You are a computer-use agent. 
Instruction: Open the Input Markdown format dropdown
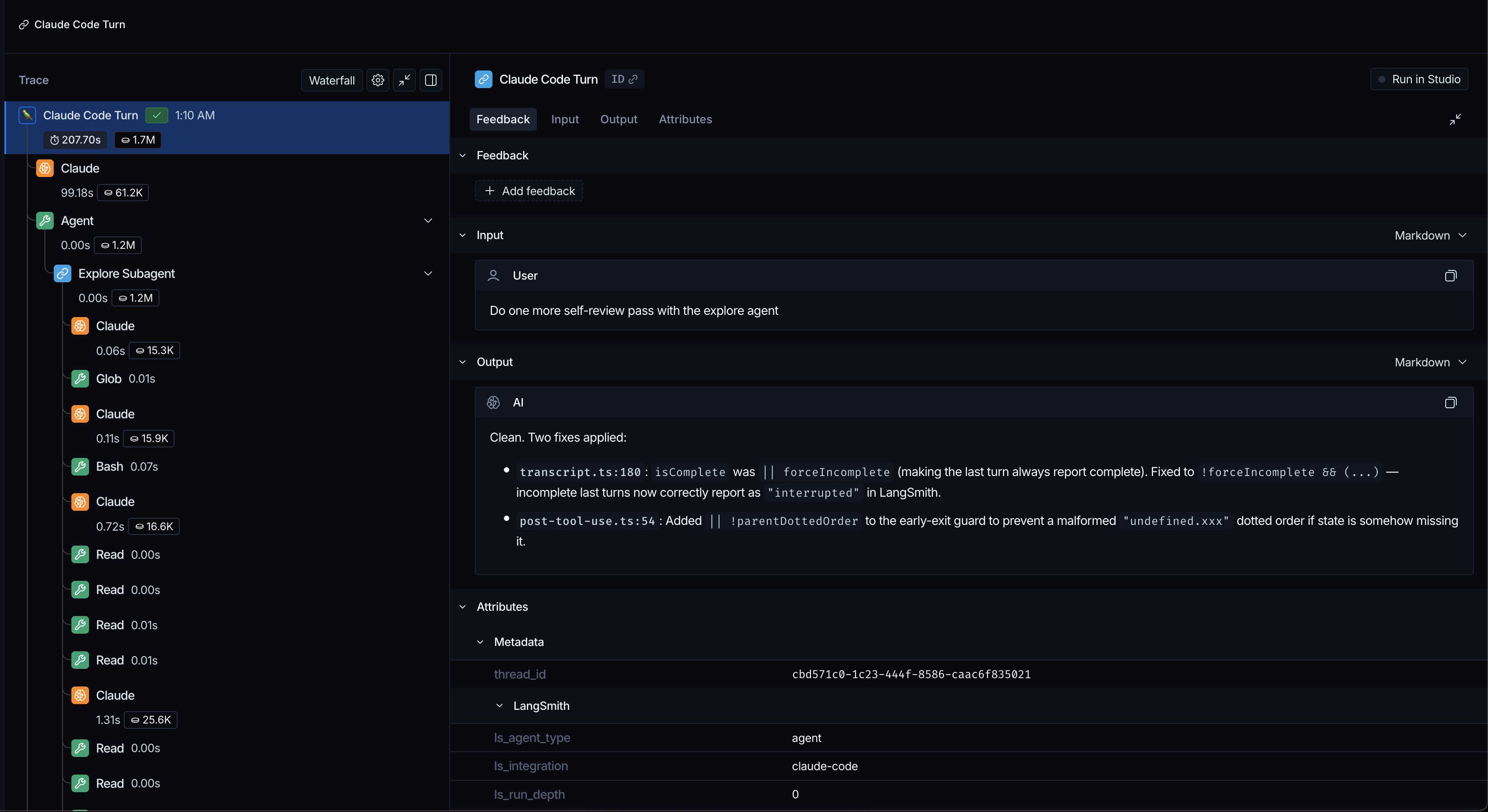(x=1430, y=236)
